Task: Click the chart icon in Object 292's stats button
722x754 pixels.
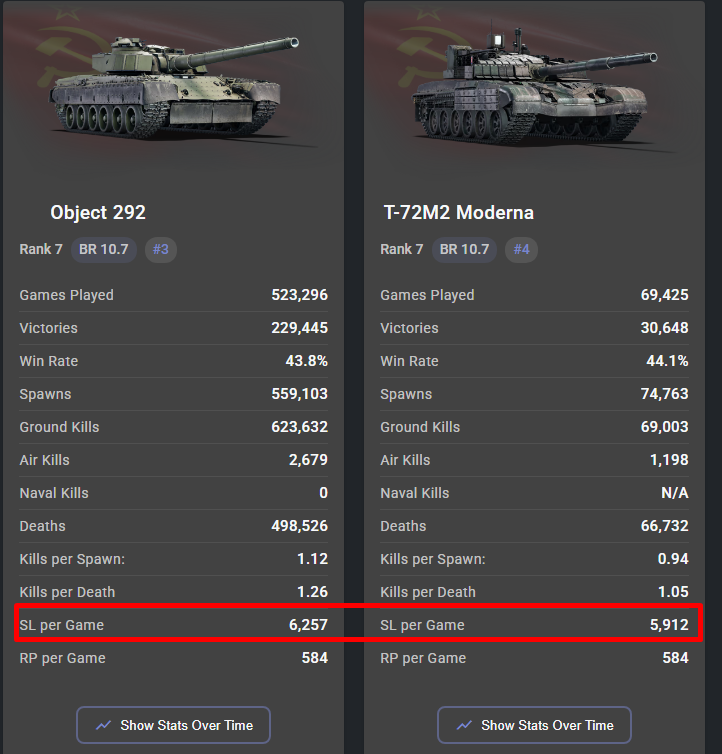Action: pyautogui.click(x=103, y=725)
